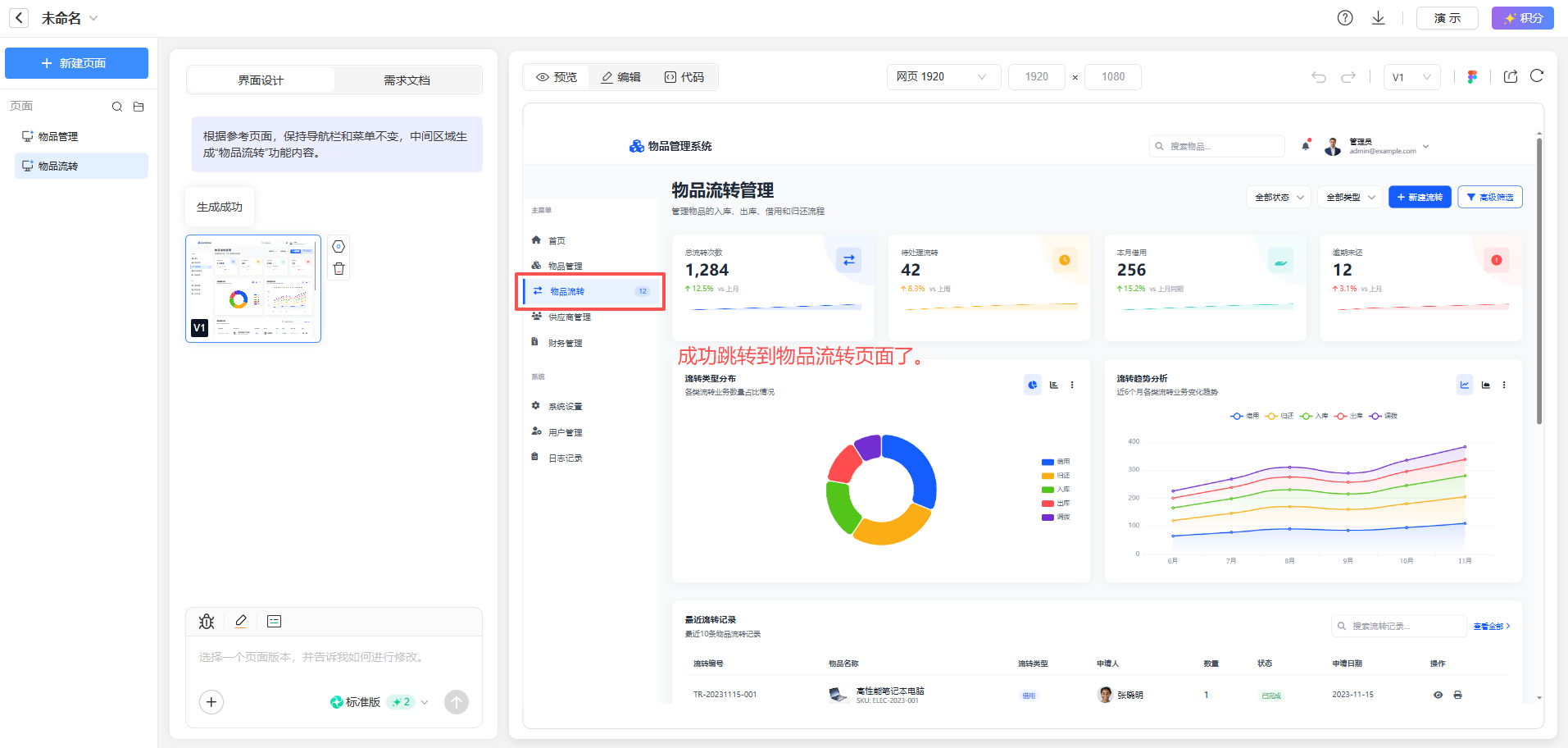
Task: Click the V1 design thumbnail
Action: [x=253, y=288]
